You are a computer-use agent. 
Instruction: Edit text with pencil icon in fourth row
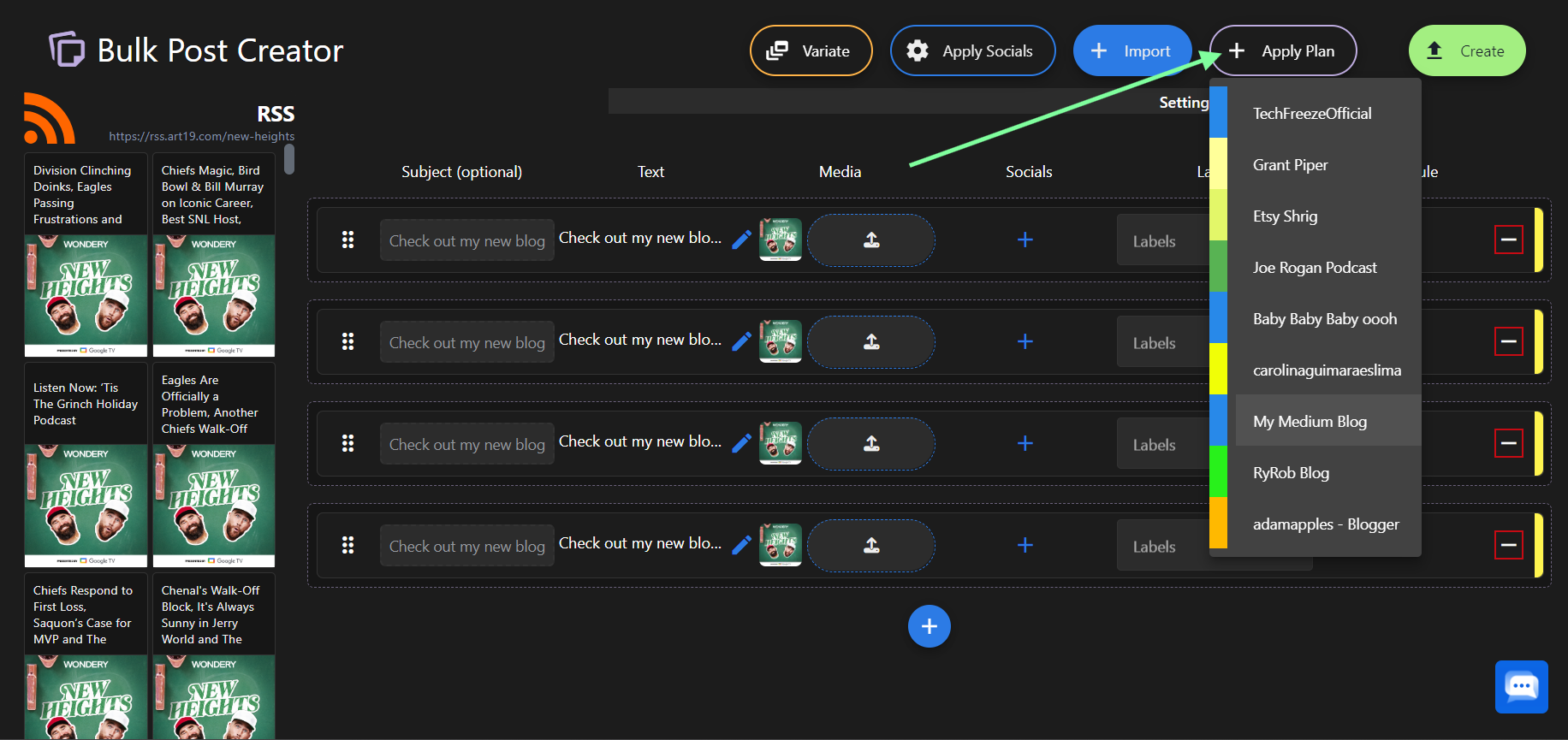pyautogui.click(x=742, y=545)
